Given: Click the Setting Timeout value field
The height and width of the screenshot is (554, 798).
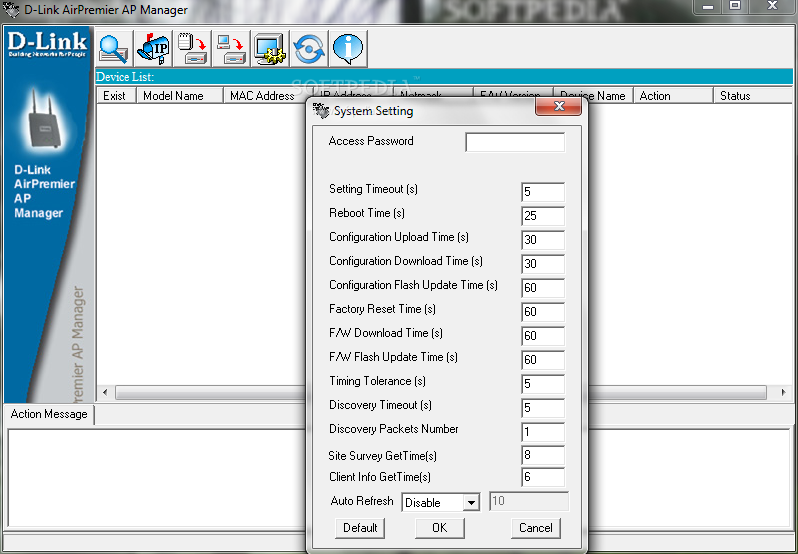Looking at the screenshot, I should coord(543,192).
